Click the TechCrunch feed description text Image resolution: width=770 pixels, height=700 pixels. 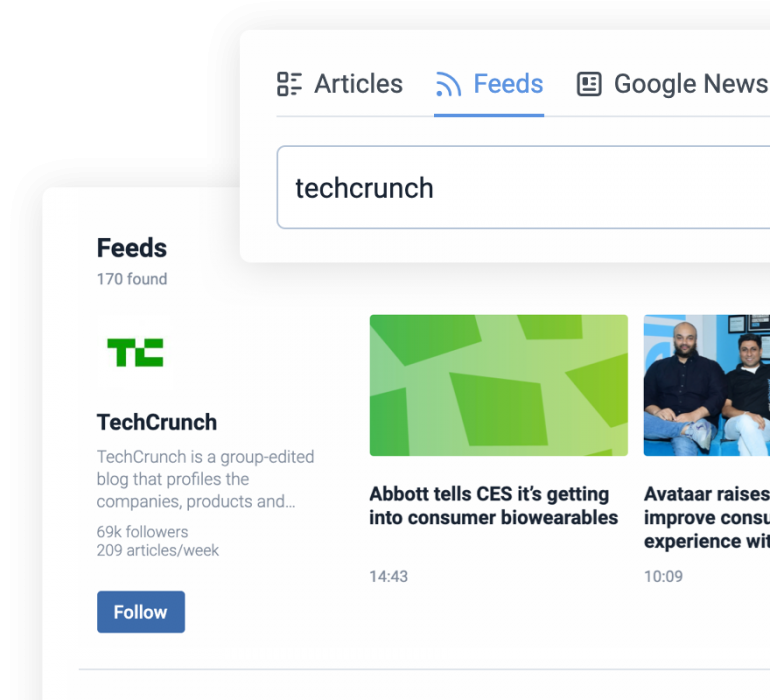click(x=205, y=479)
